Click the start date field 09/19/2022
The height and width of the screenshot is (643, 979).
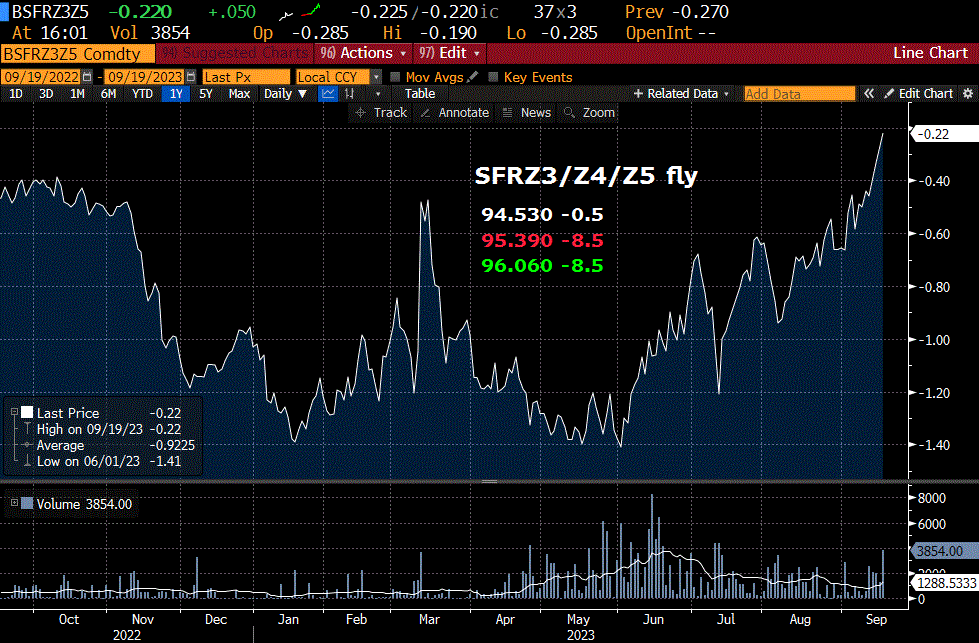(41, 77)
